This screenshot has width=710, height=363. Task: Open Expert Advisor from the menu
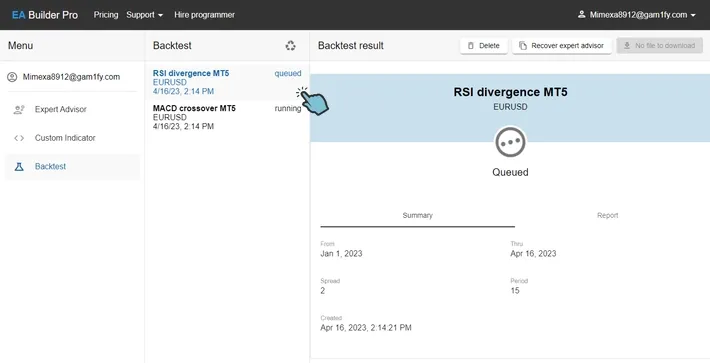[x=72, y=110]
